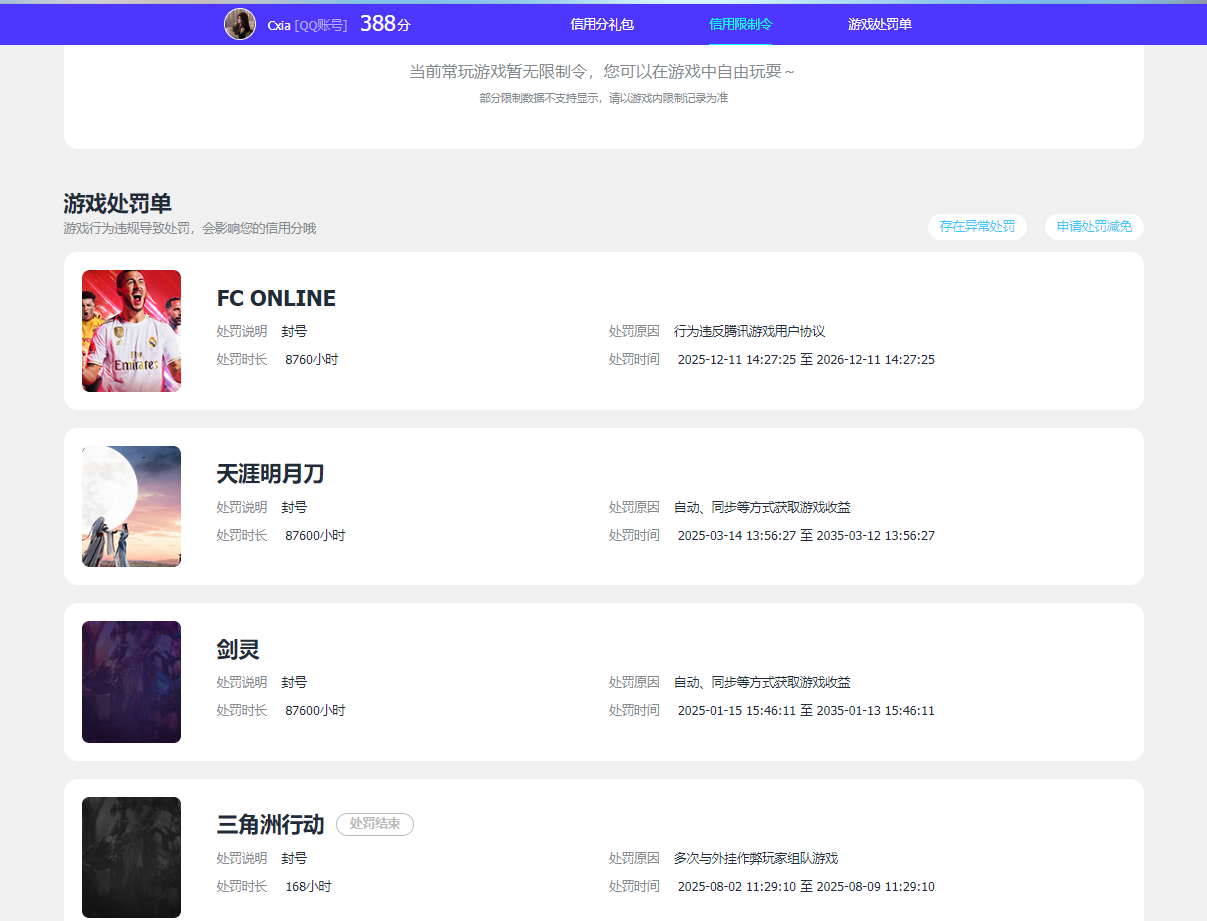Click the 申请处罚减免 button
1207x921 pixels.
(1094, 227)
